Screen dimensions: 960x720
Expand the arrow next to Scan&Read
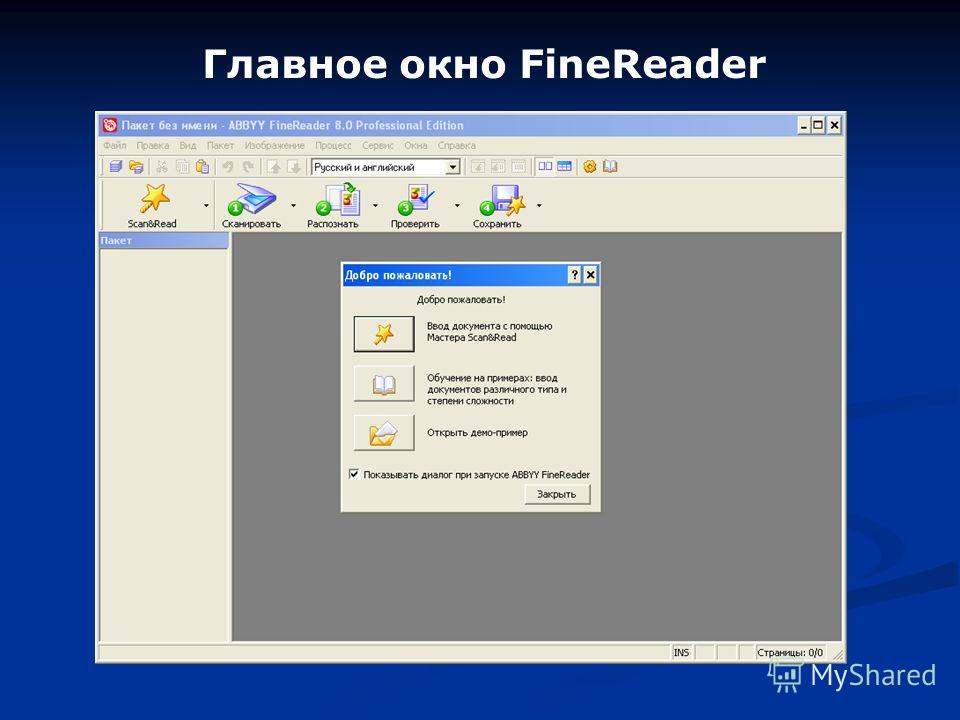(x=206, y=206)
